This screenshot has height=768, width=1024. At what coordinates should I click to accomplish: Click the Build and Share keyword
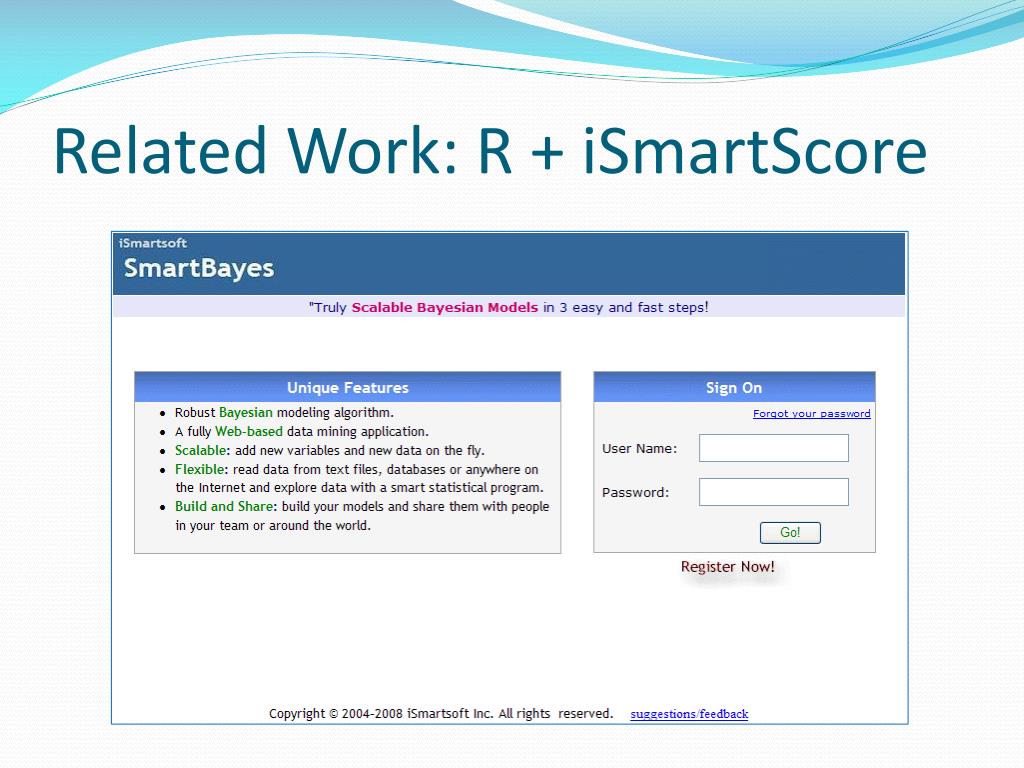click(224, 507)
